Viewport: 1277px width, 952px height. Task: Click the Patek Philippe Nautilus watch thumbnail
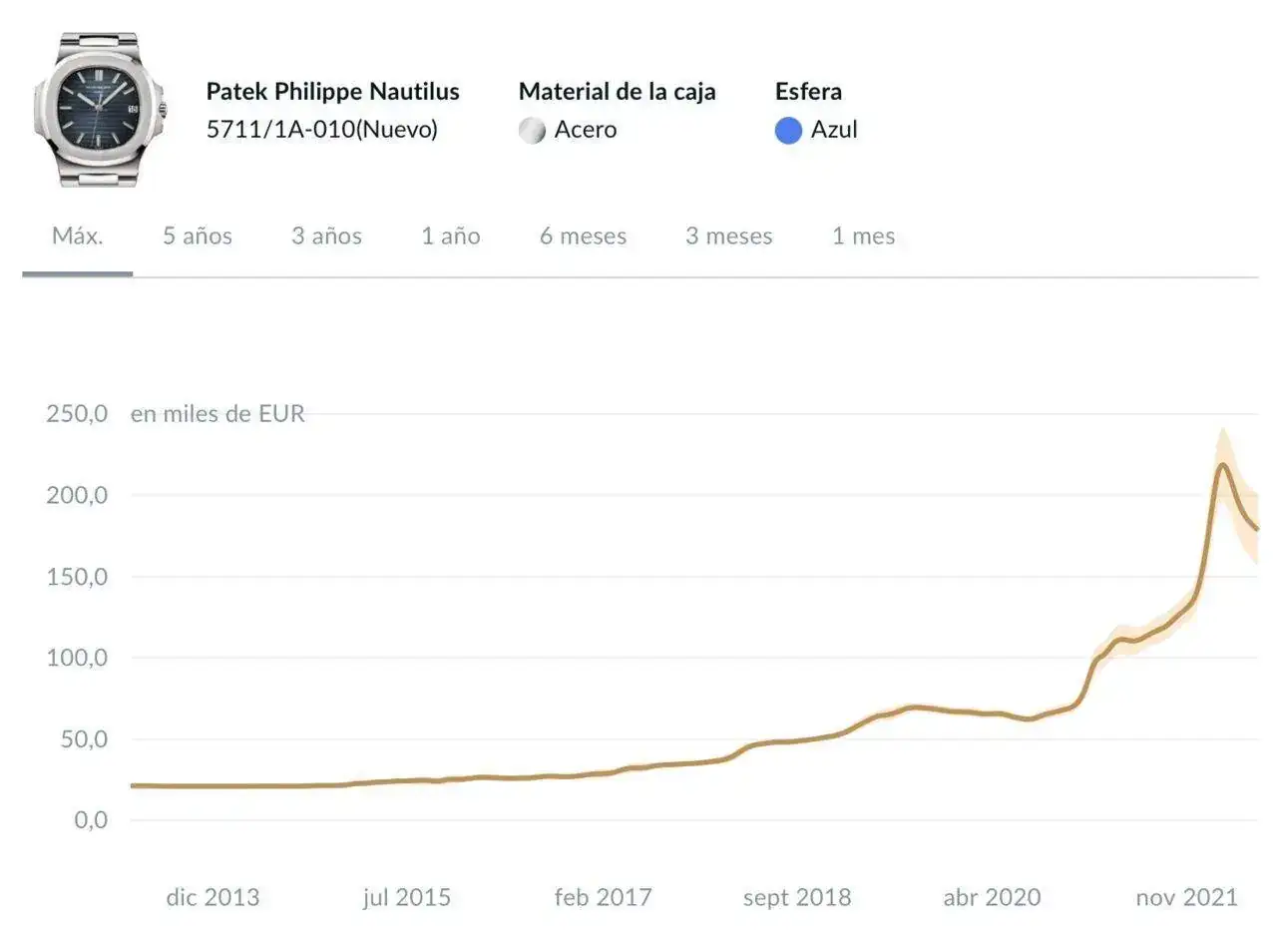100,109
